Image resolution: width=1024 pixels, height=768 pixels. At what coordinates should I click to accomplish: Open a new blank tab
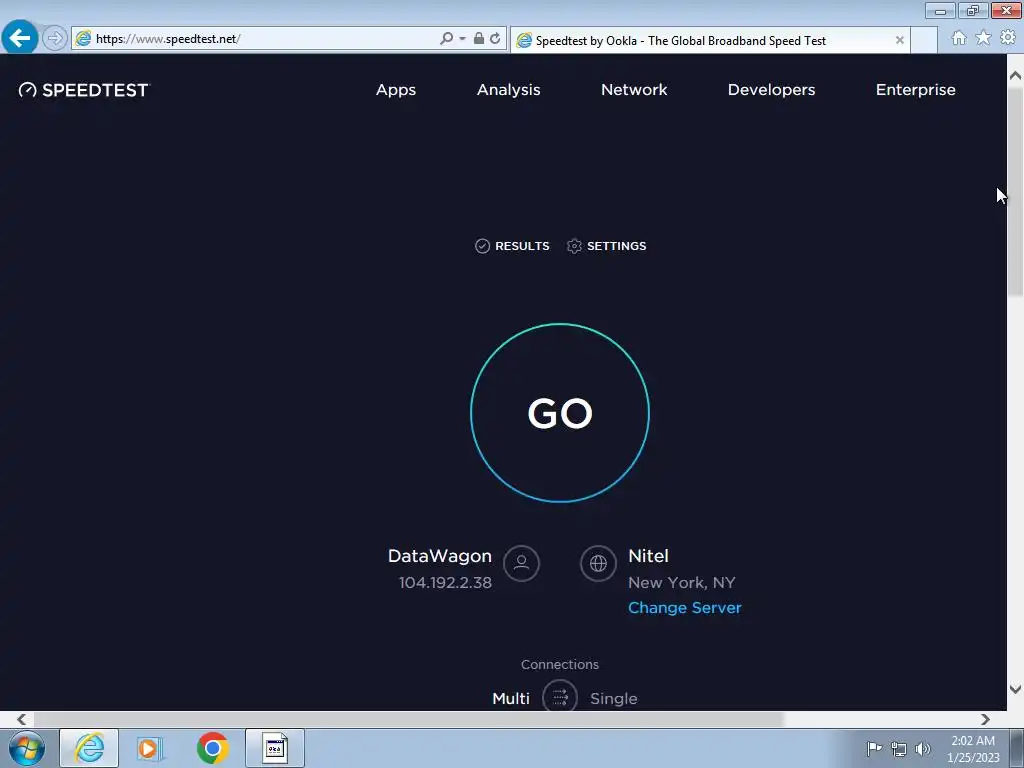click(x=923, y=40)
